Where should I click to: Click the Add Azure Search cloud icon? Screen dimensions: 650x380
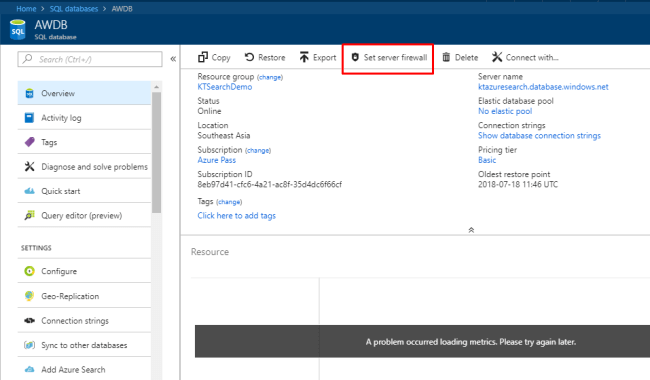coord(29,369)
